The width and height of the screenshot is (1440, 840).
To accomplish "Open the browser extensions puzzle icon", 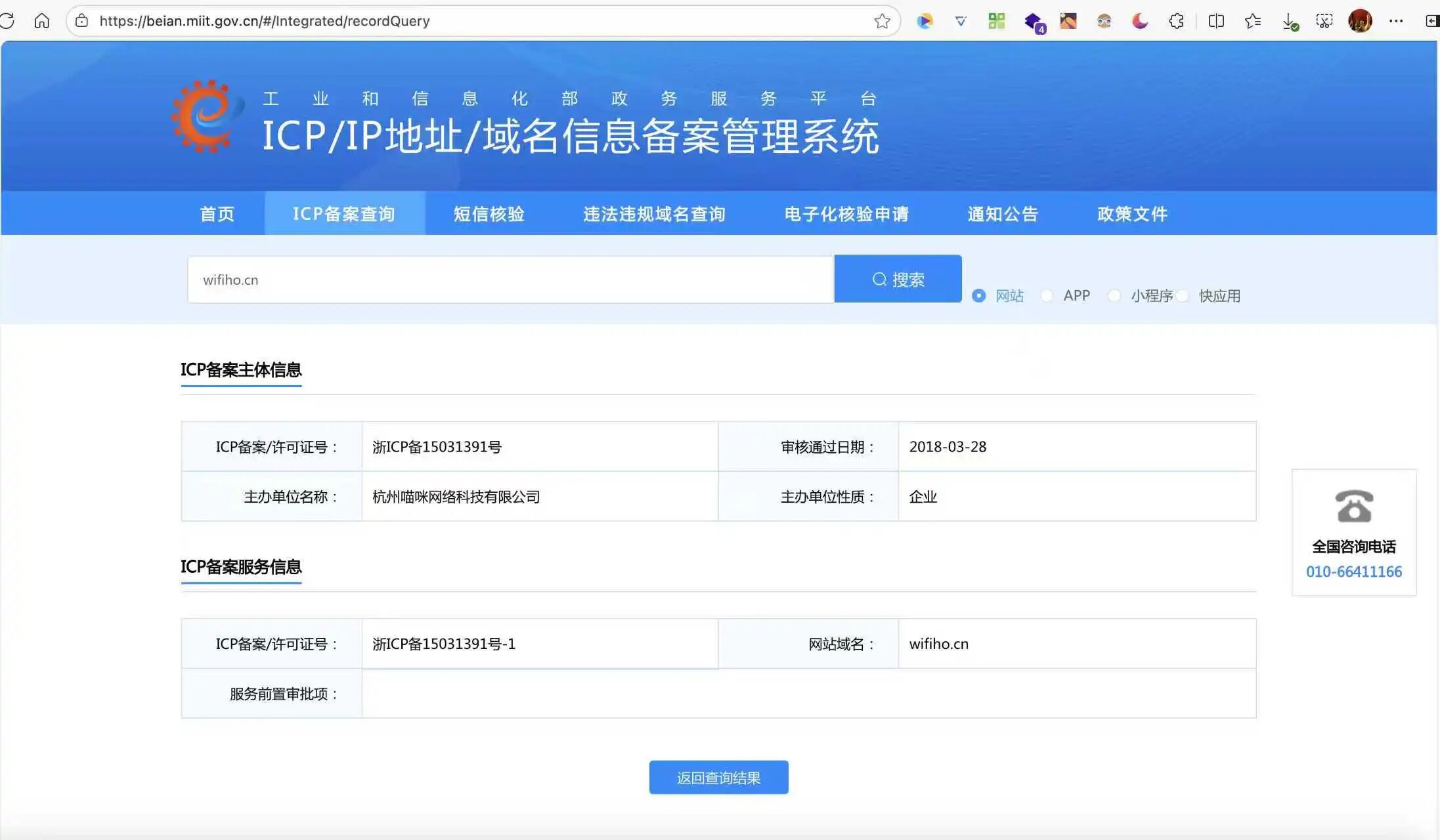I will point(1176,21).
